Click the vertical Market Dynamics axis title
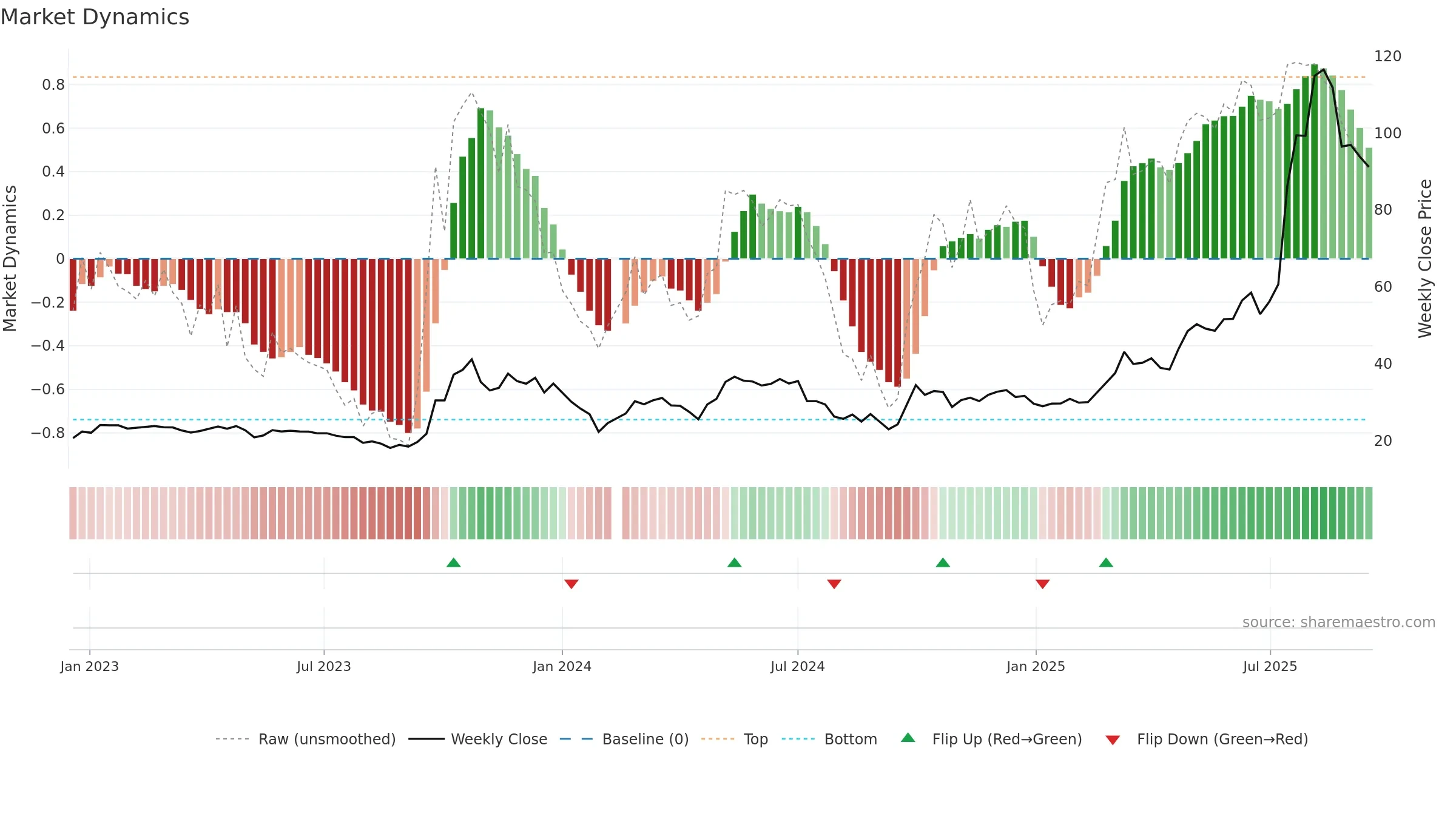This screenshot has height=819, width=1456. coord(10,258)
